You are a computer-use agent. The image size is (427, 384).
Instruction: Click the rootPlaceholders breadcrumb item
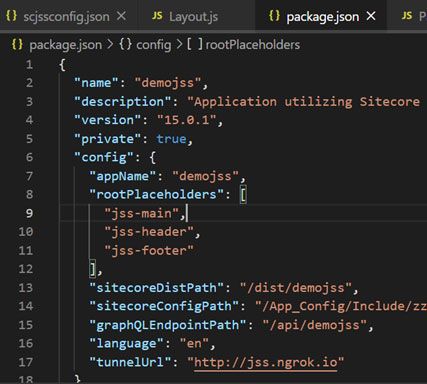point(253,45)
